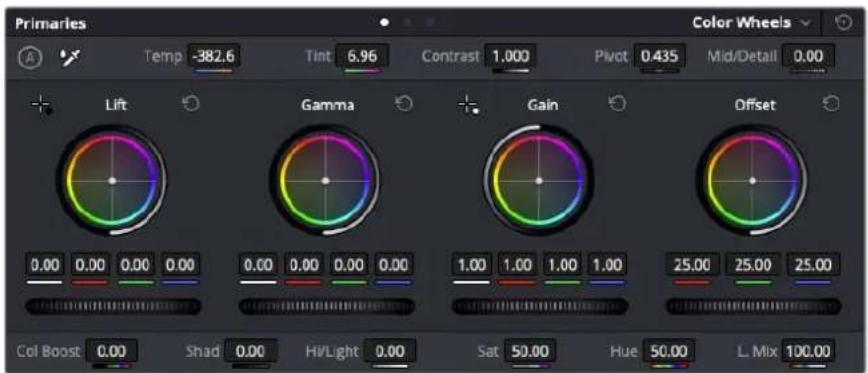
Task: Click the Col Boost value field
Action: coord(111,351)
